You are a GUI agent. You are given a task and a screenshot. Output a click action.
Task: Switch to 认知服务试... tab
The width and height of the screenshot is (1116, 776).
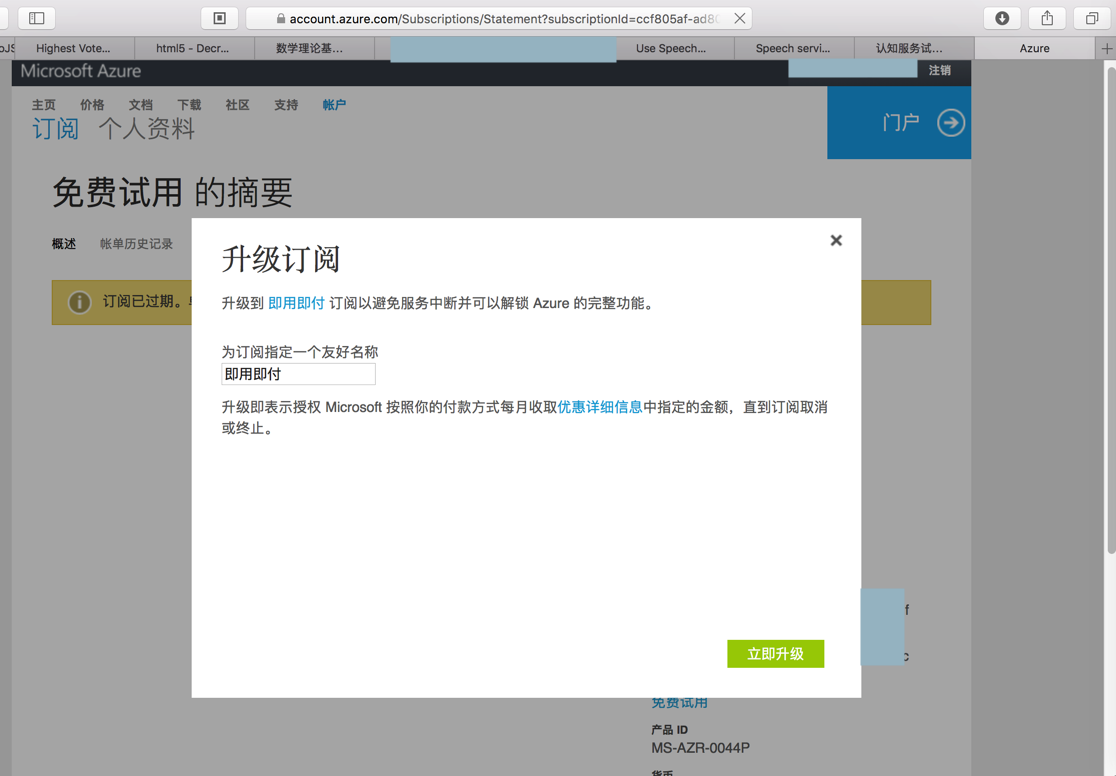coord(909,48)
